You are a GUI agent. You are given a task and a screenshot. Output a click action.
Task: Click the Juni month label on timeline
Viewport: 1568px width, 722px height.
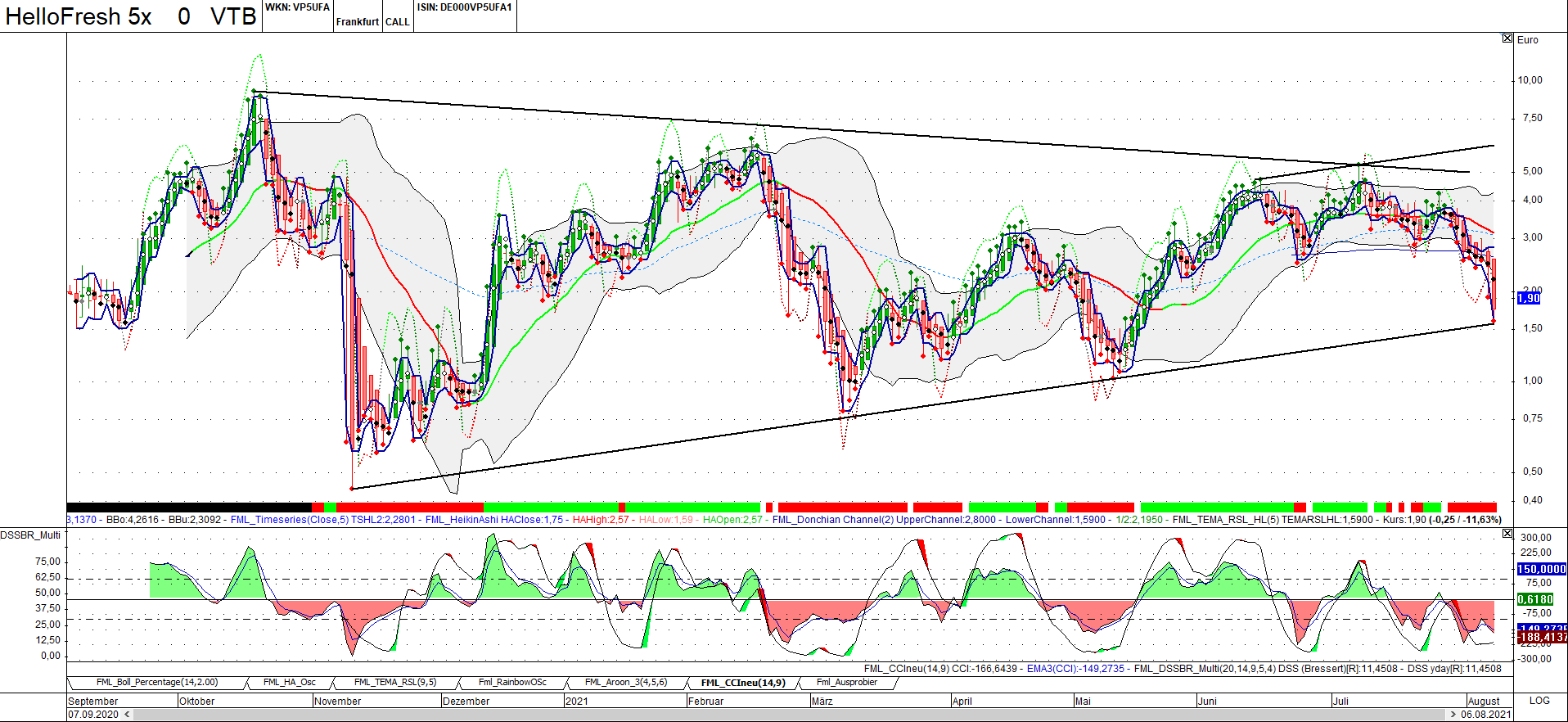click(x=1208, y=702)
